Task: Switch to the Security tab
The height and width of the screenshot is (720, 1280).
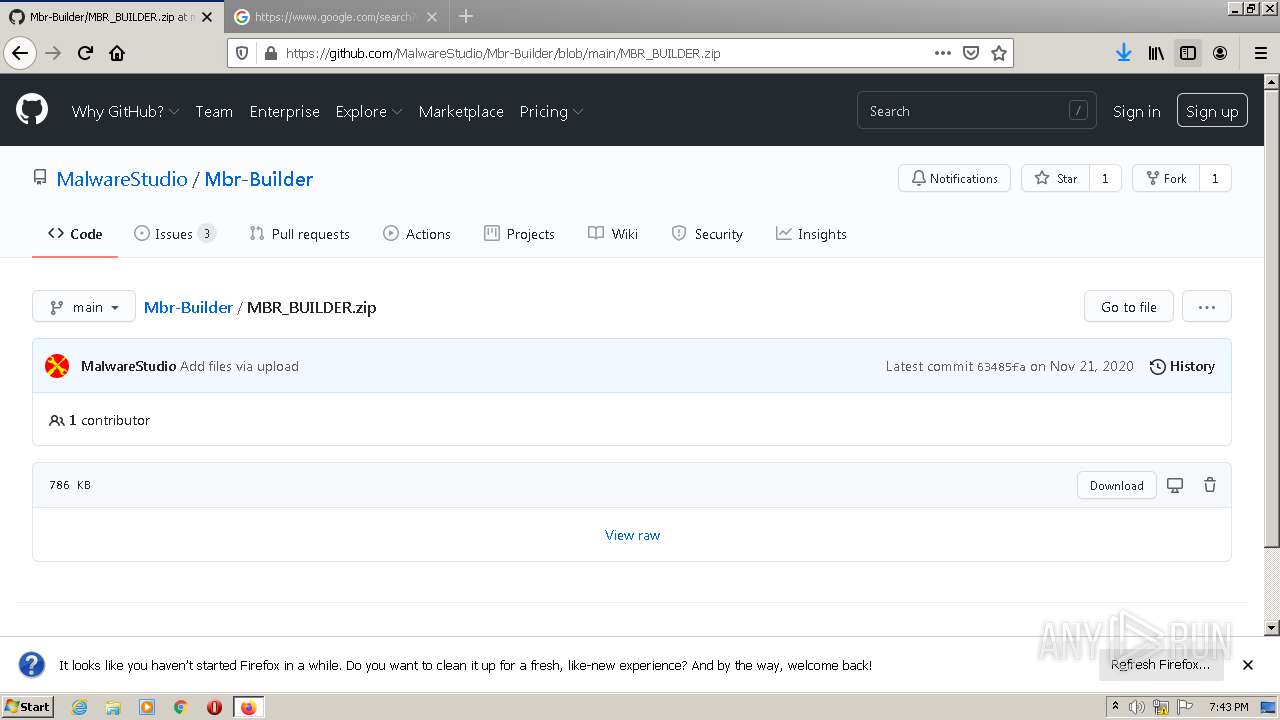Action: coord(707,234)
